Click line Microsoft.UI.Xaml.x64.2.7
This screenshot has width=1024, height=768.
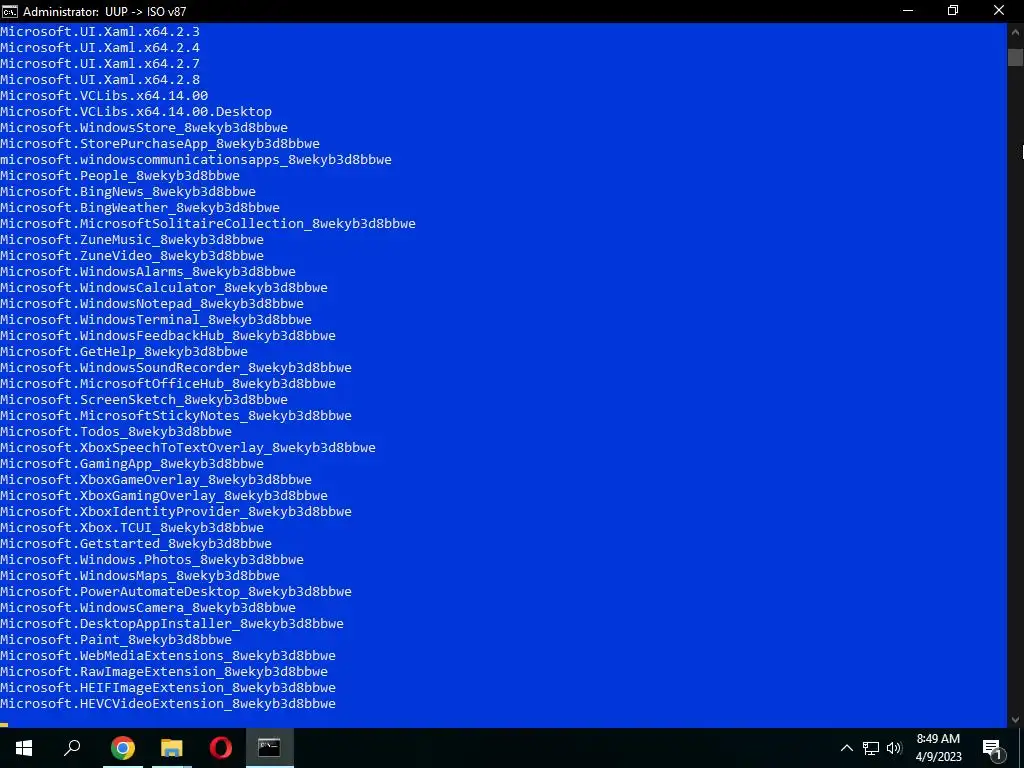pos(100,63)
